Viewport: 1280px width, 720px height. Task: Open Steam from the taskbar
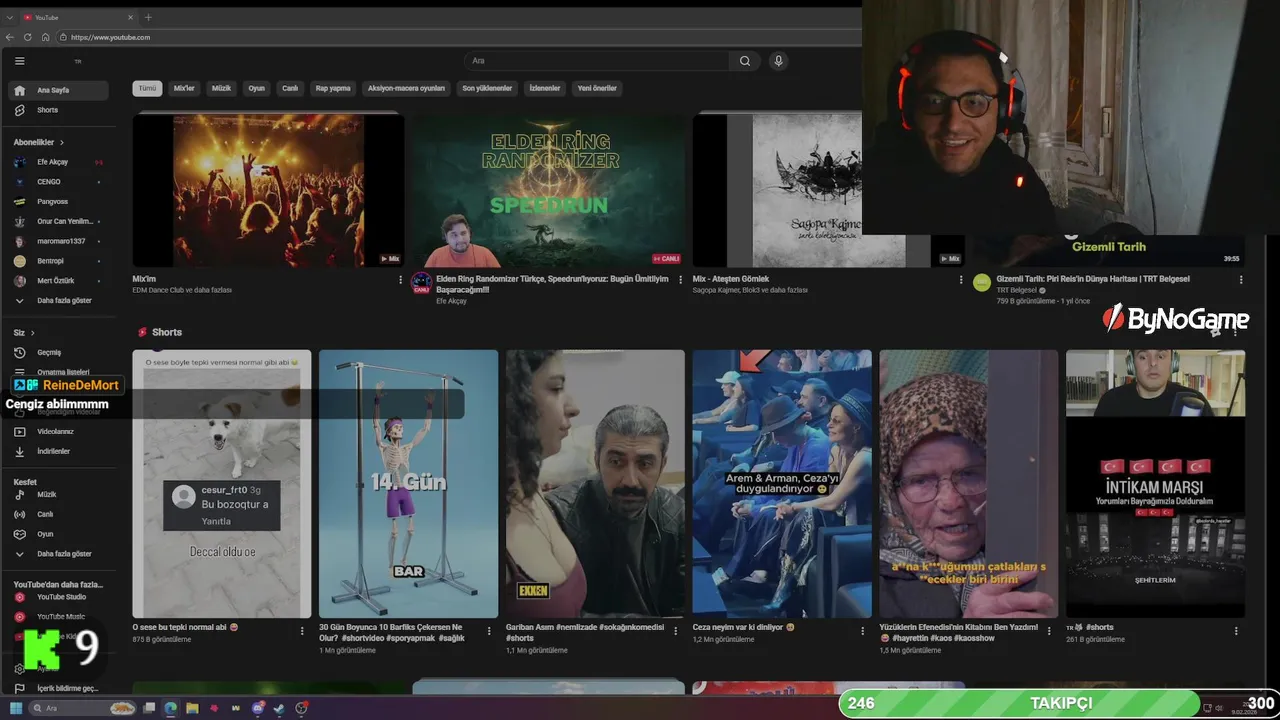[279, 708]
